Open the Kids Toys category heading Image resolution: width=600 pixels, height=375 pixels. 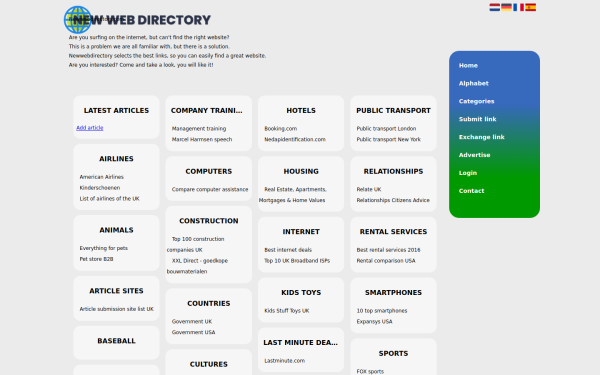[x=301, y=293]
